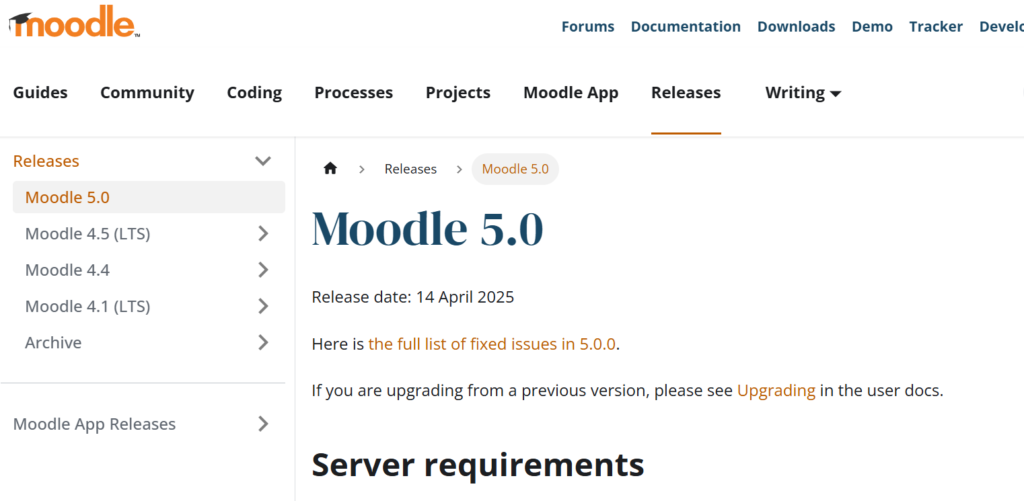The image size is (1024, 501).
Task: Expand the Moodle 4.5 (LTS) chevron
Action: (263, 234)
